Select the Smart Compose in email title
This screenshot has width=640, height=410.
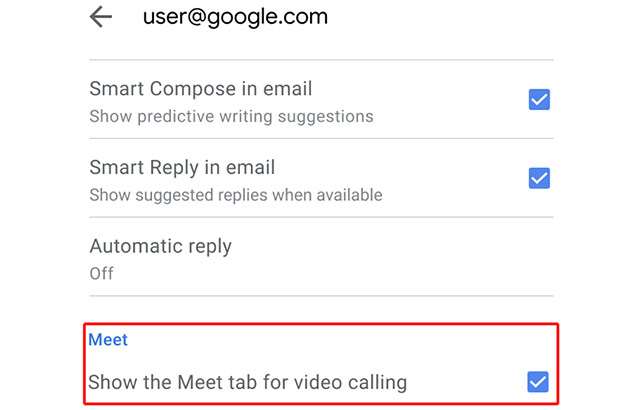pyautogui.click(x=200, y=89)
